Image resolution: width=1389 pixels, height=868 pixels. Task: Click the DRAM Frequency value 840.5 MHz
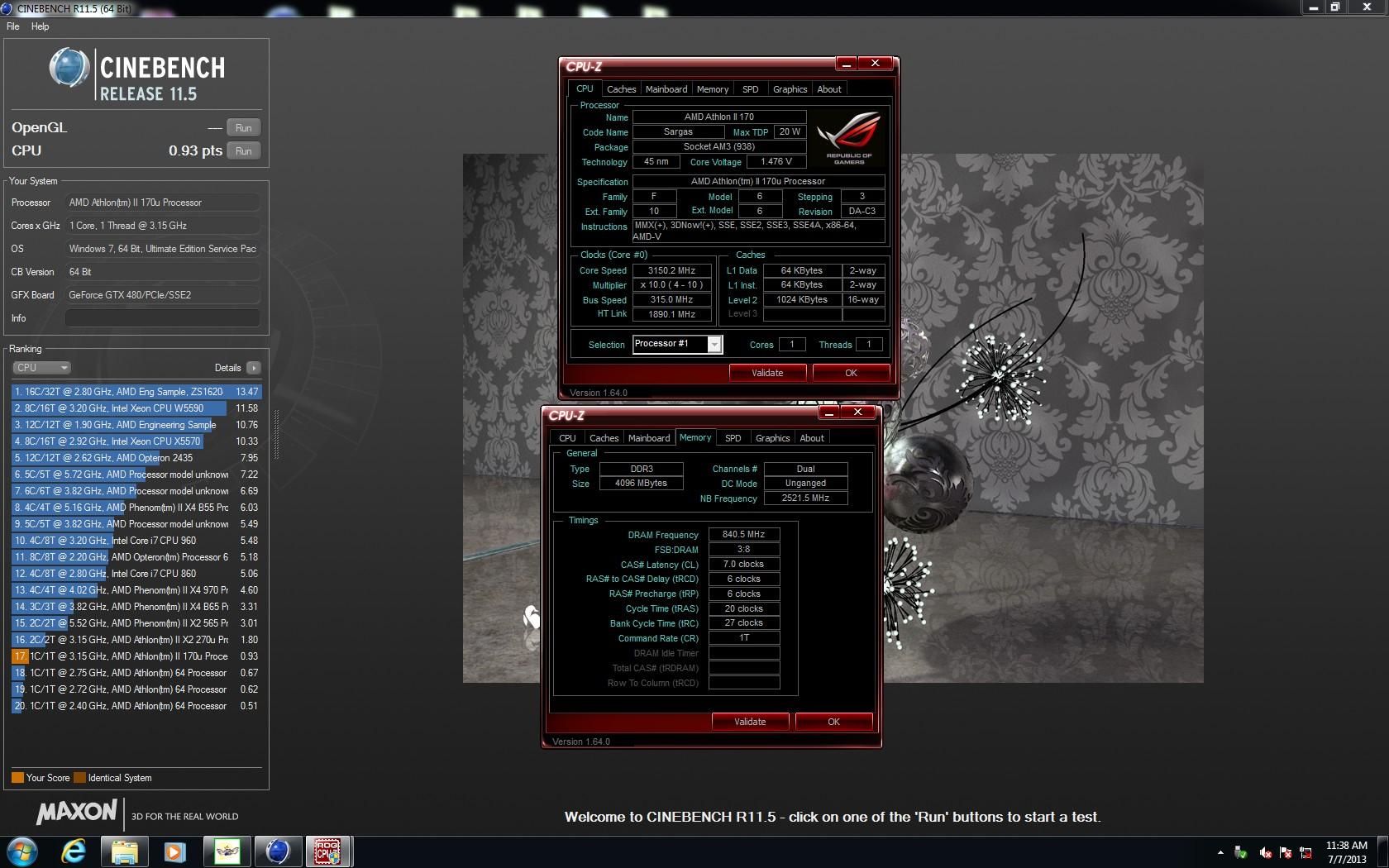(x=743, y=535)
